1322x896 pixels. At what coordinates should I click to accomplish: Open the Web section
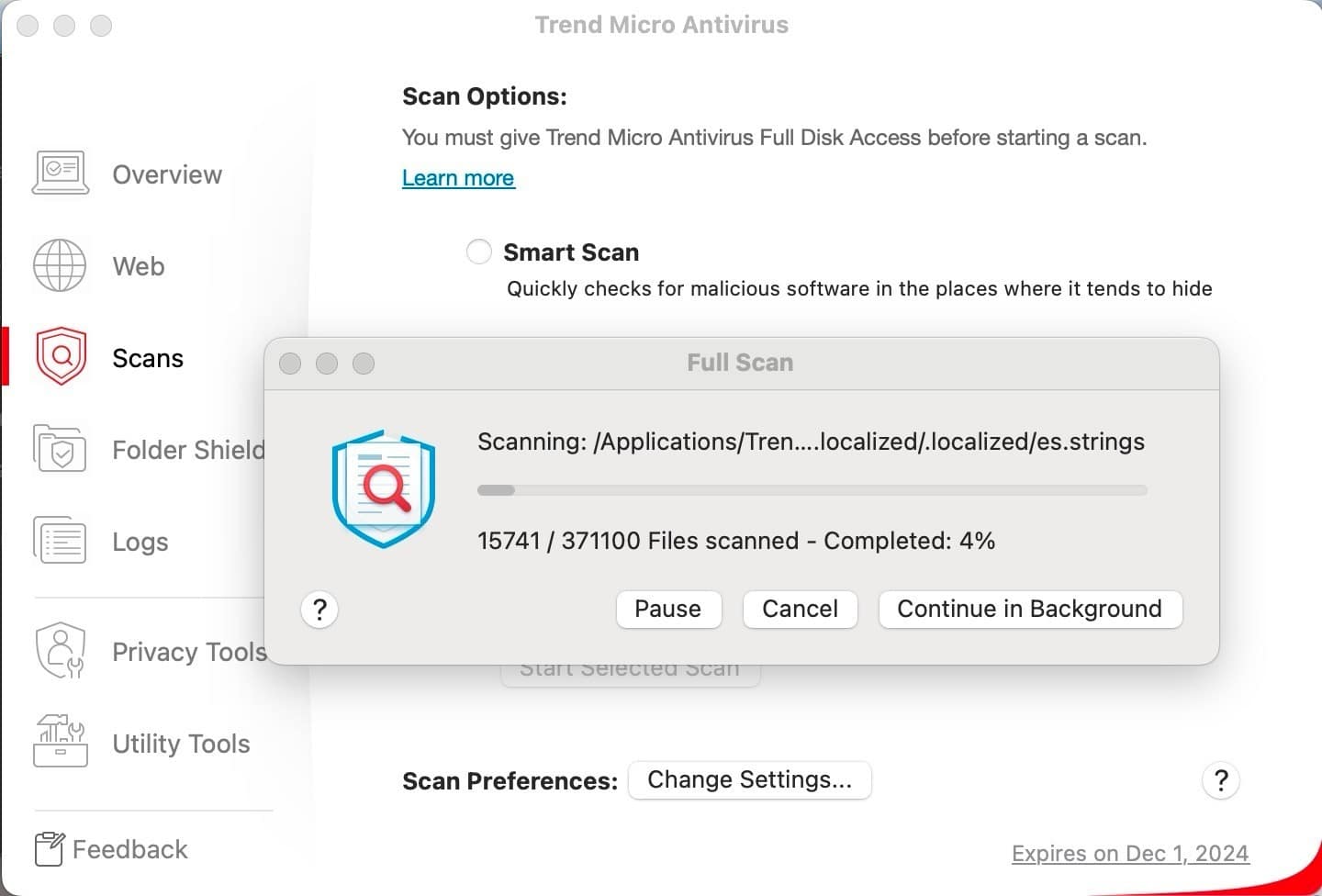(139, 266)
